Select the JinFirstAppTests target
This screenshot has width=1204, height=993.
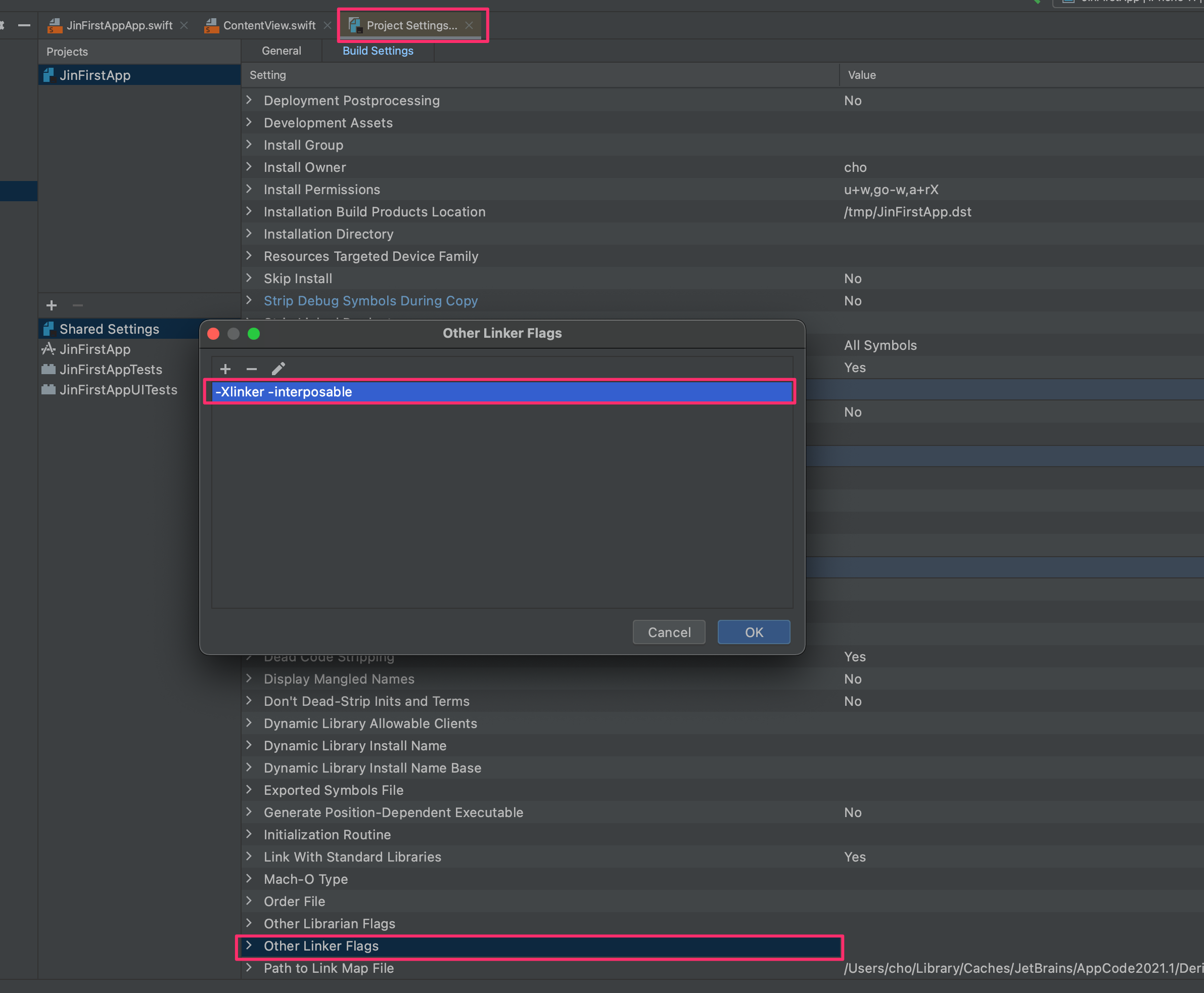click(x=111, y=370)
